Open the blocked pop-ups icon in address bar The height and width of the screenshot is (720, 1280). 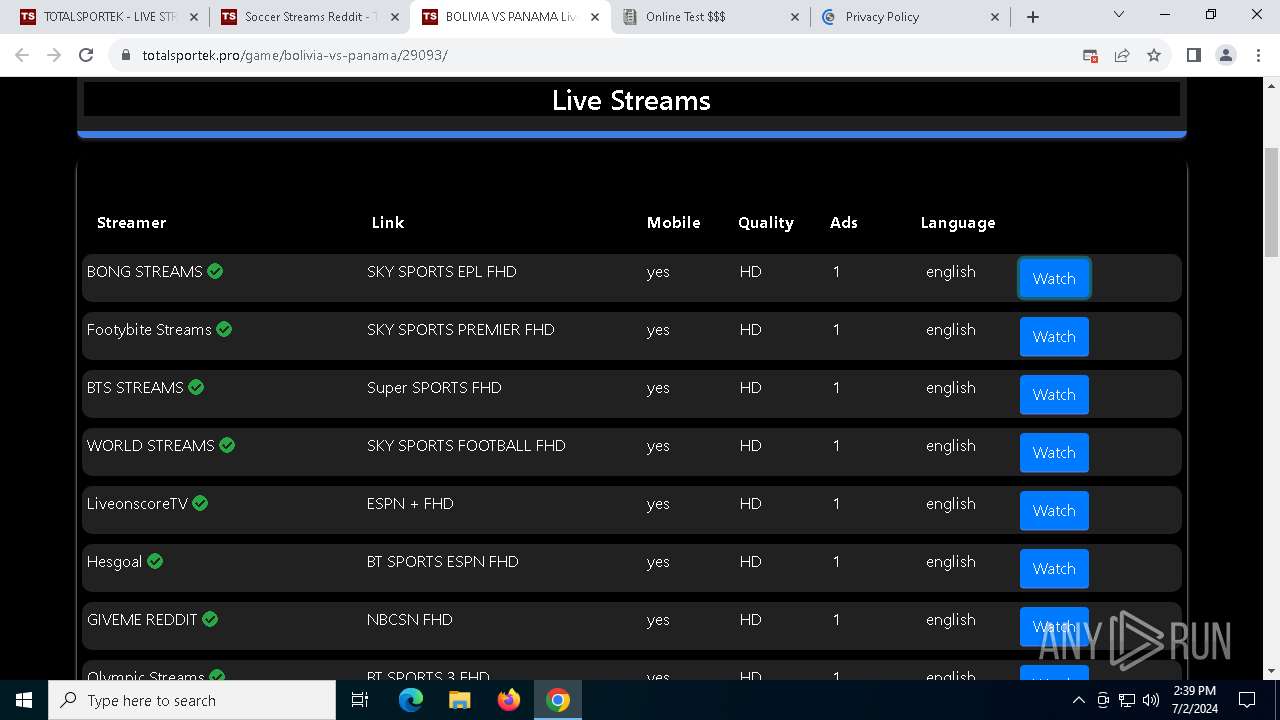pyautogui.click(x=1090, y=55)
